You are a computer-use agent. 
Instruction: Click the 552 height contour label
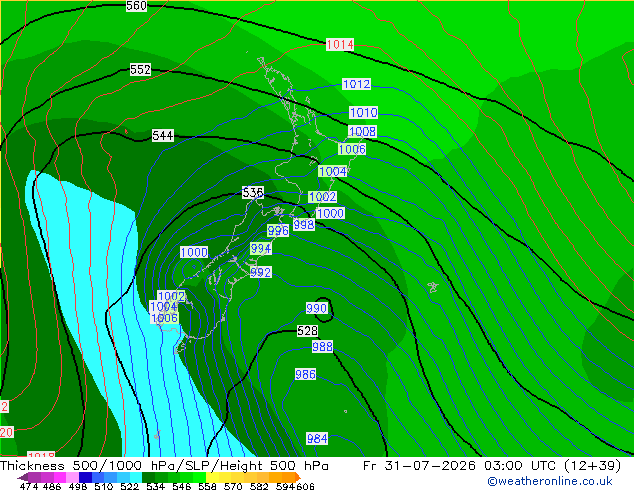(x=140, y=70)
